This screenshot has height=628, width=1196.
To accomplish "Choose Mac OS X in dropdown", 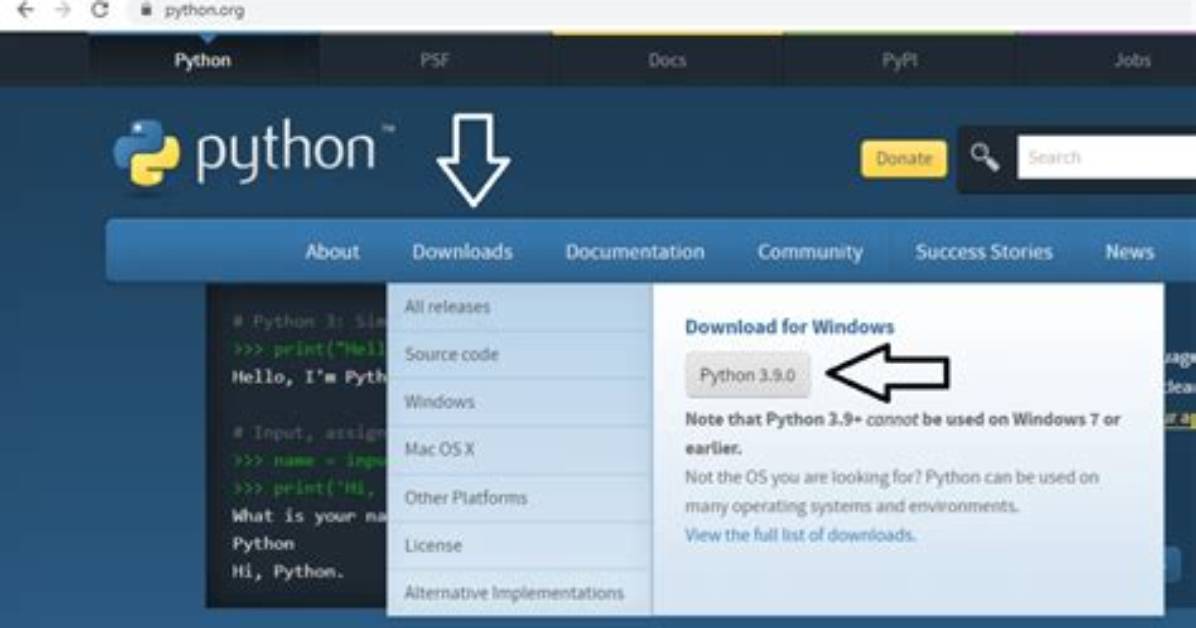I will 519,449.
